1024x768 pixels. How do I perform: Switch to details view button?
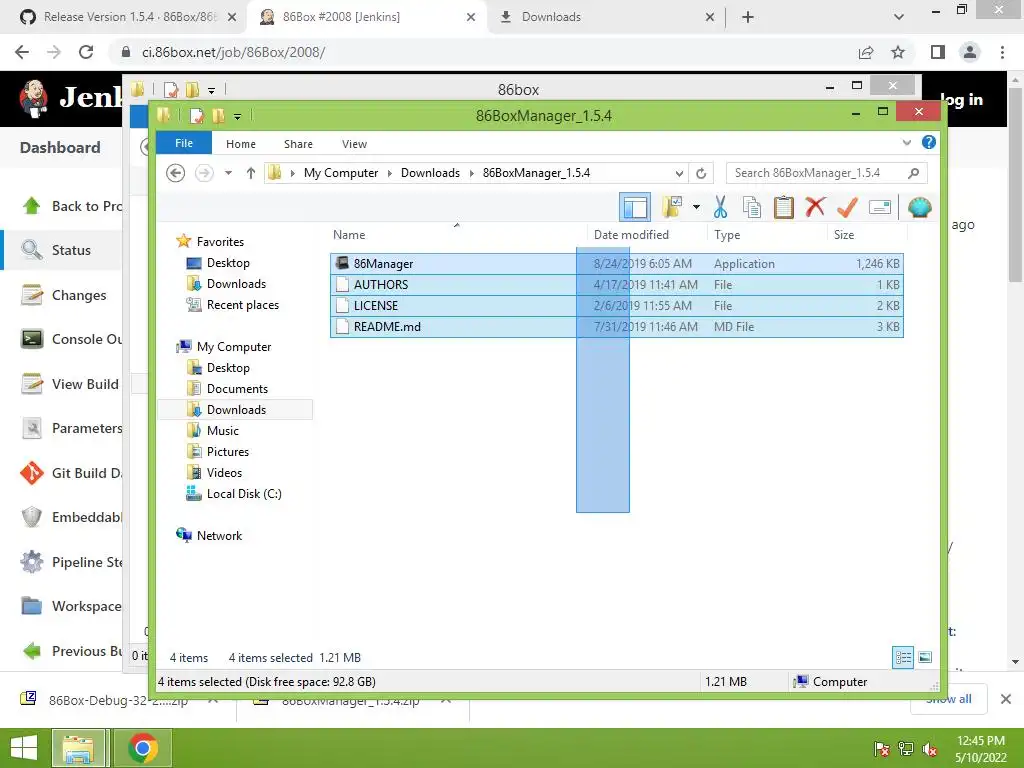(x=903, y=657)
